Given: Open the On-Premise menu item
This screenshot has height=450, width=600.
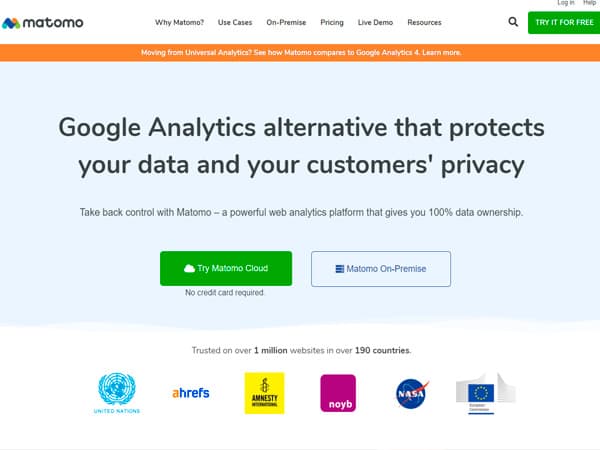Looking at the screenshot, I should [x=286, y=23].
